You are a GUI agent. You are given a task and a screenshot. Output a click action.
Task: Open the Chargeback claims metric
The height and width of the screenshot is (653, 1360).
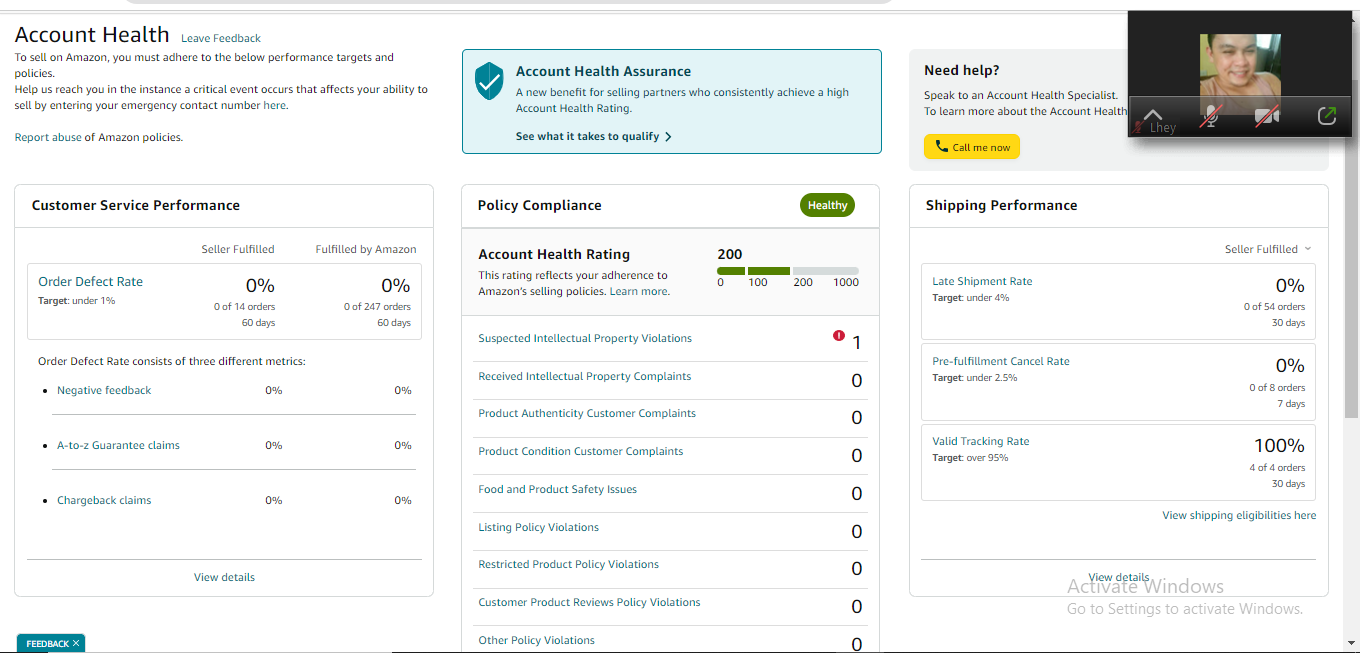pos(104,500)
